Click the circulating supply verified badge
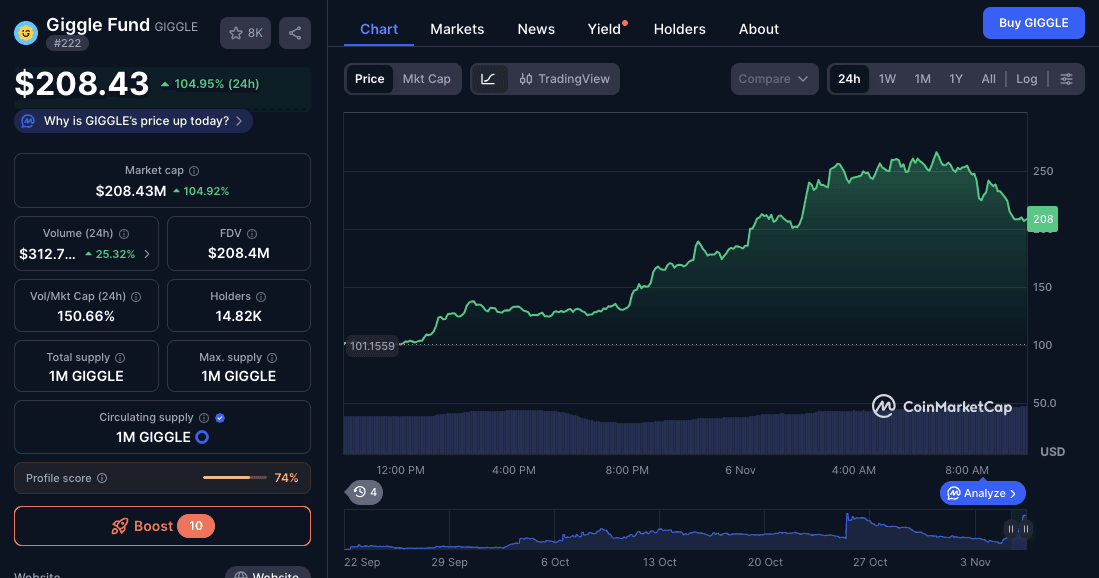1099x578 pixels. pos(220,418)
